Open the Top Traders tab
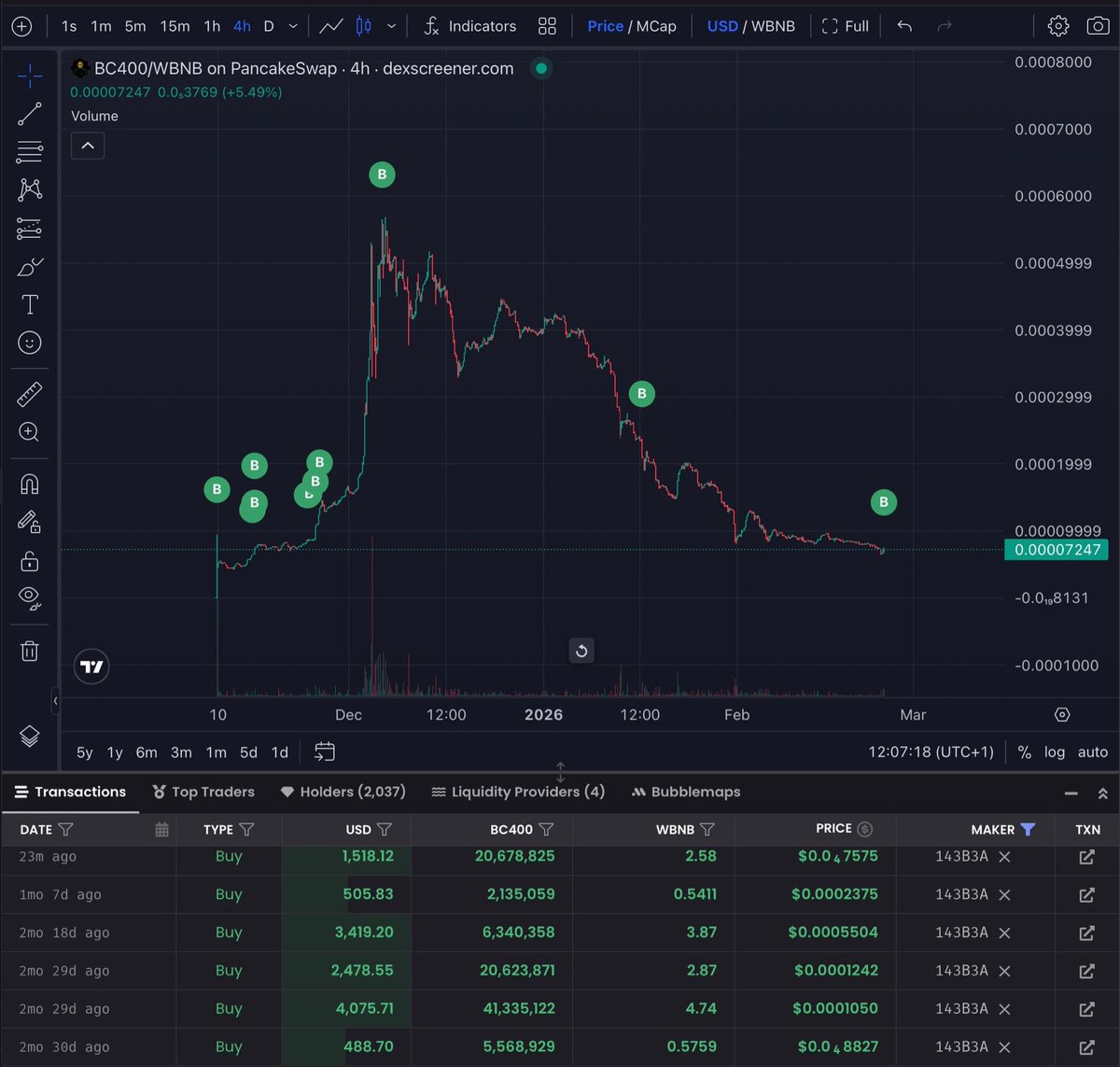 (x=203, y=792)
